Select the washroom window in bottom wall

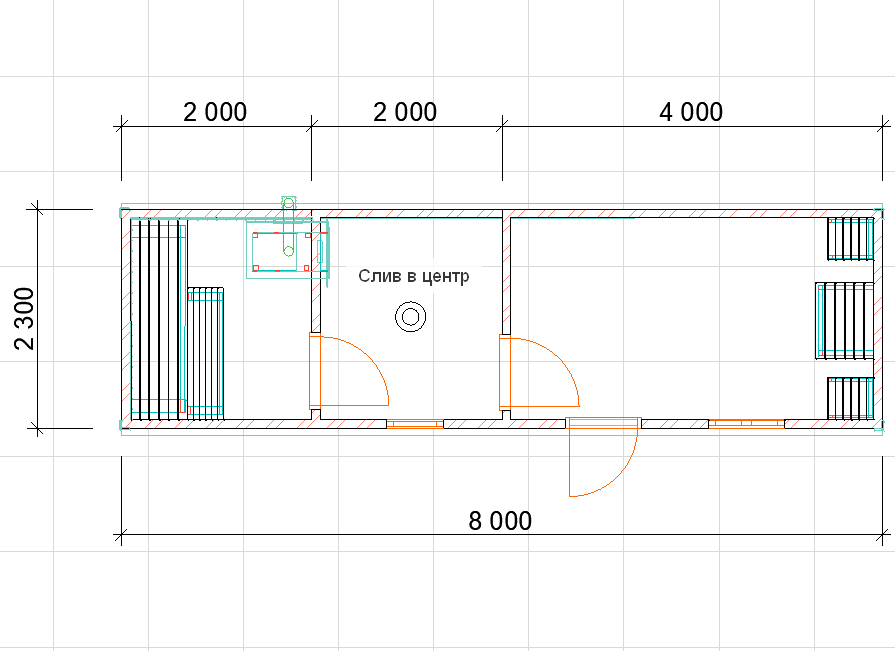point(415,424)
